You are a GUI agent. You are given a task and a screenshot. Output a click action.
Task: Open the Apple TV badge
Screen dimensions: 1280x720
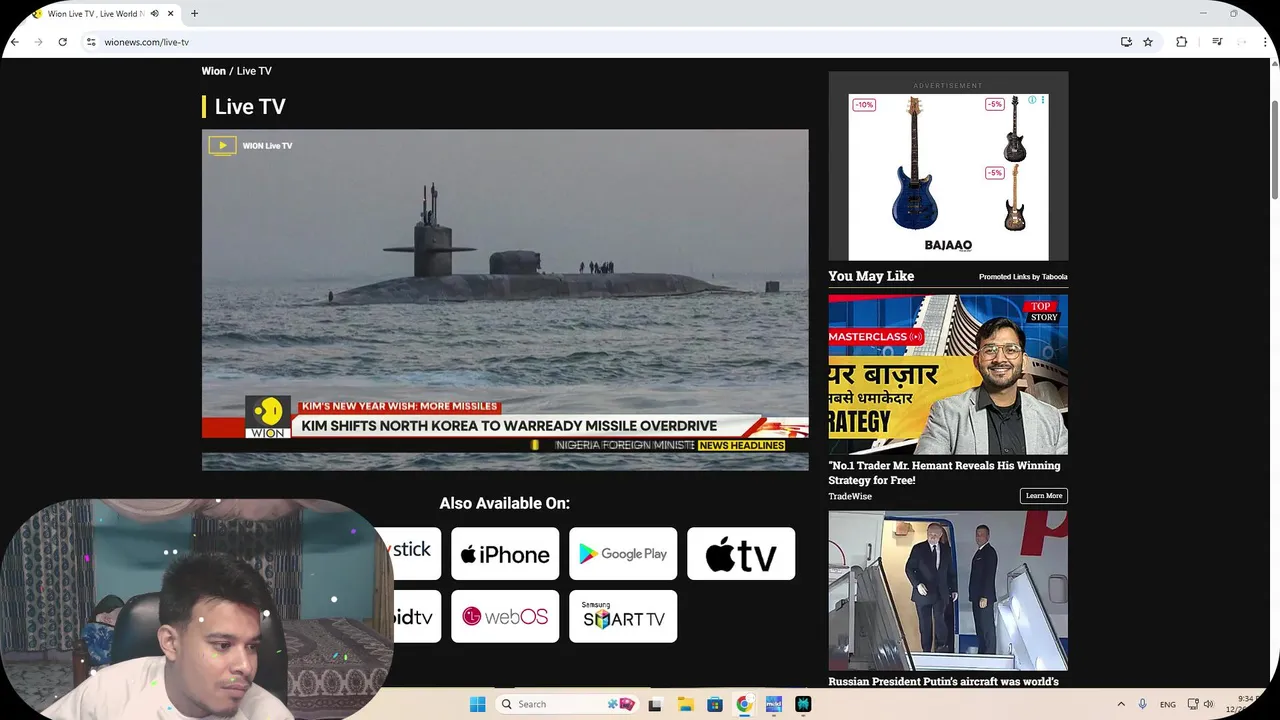[741, 554]
